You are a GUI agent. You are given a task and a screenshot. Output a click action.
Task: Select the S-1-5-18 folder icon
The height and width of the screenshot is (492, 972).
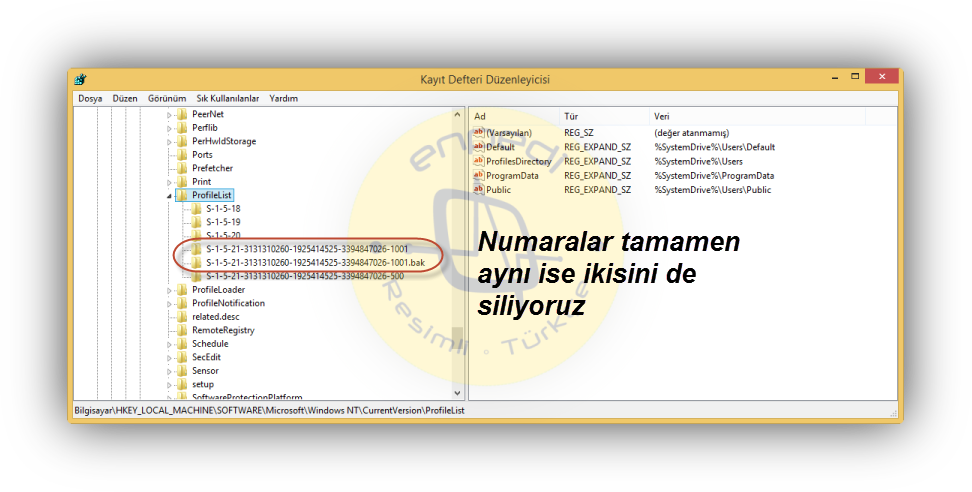coord(197,209)
